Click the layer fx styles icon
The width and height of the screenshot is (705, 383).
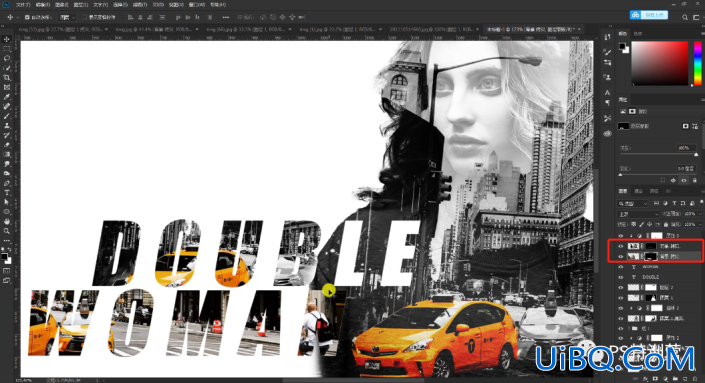tap(646, 379)
